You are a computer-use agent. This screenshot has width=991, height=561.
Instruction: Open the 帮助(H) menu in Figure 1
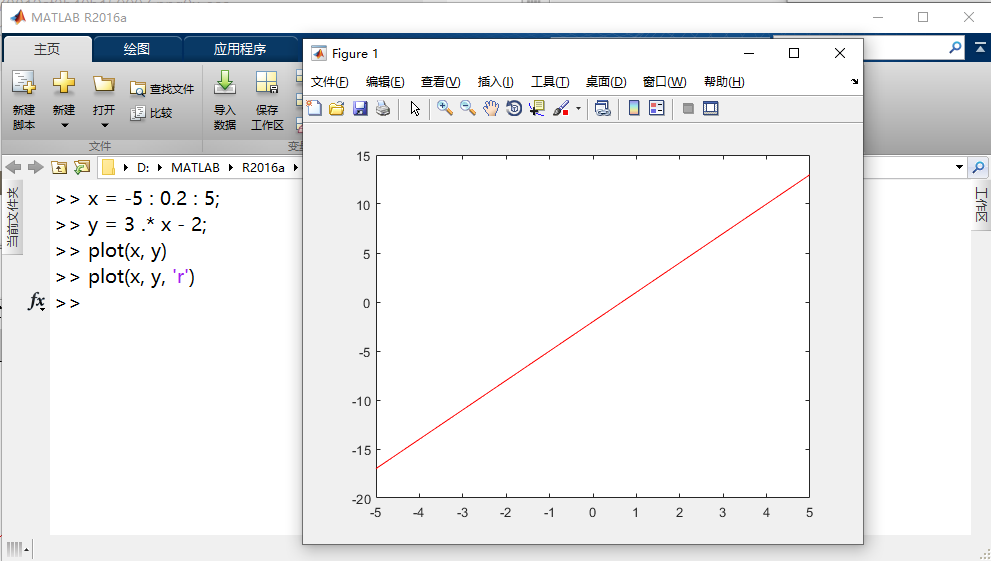pyautogui.click(x=724, y=81)
